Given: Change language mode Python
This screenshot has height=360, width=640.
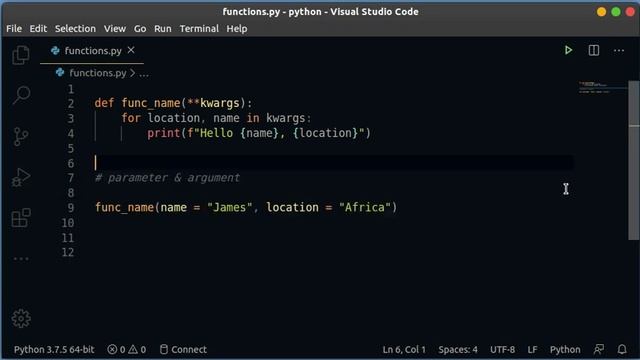Looking at the screenshot, I should [565, 349].
